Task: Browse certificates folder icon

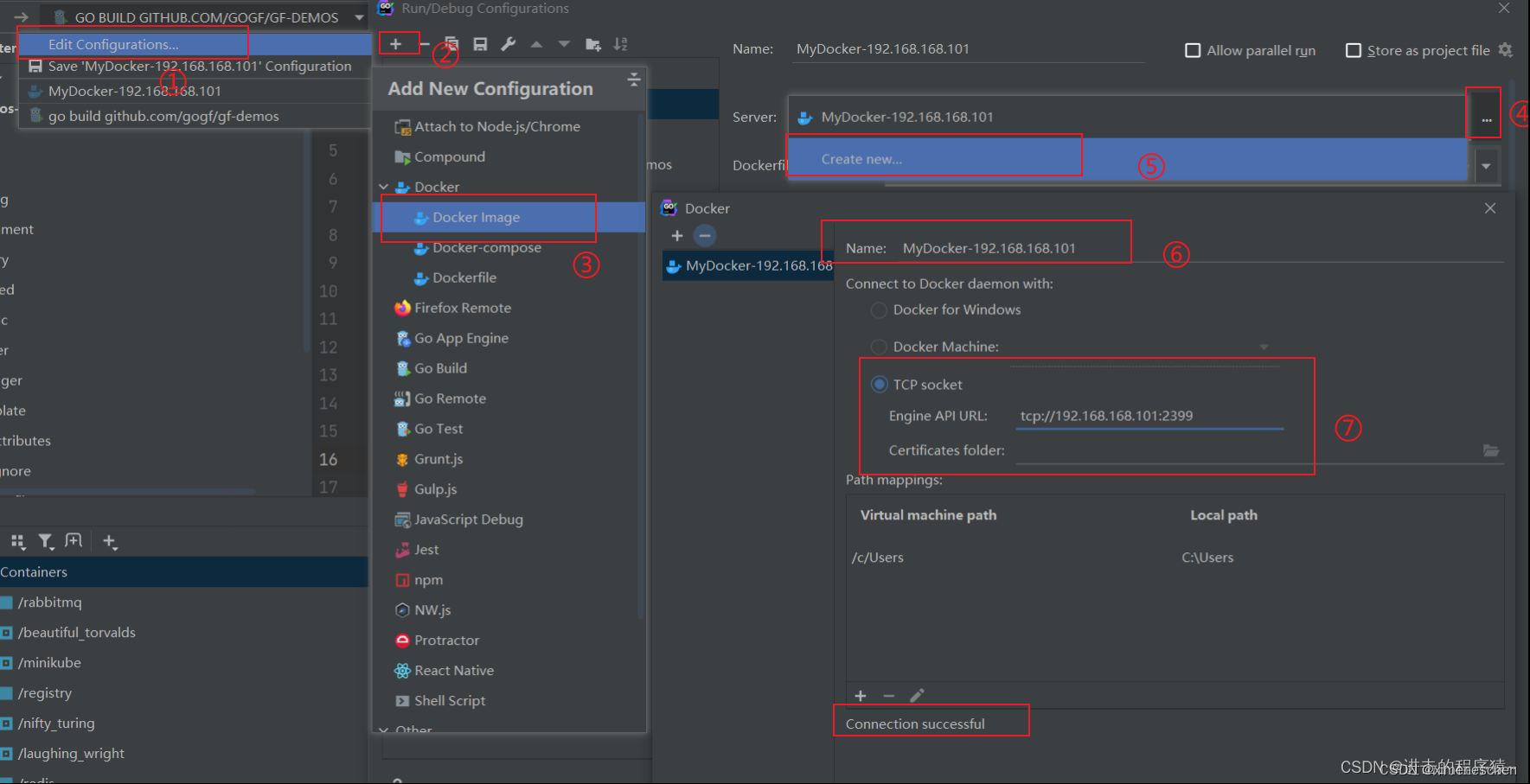Action: [x=1491, y=450]
